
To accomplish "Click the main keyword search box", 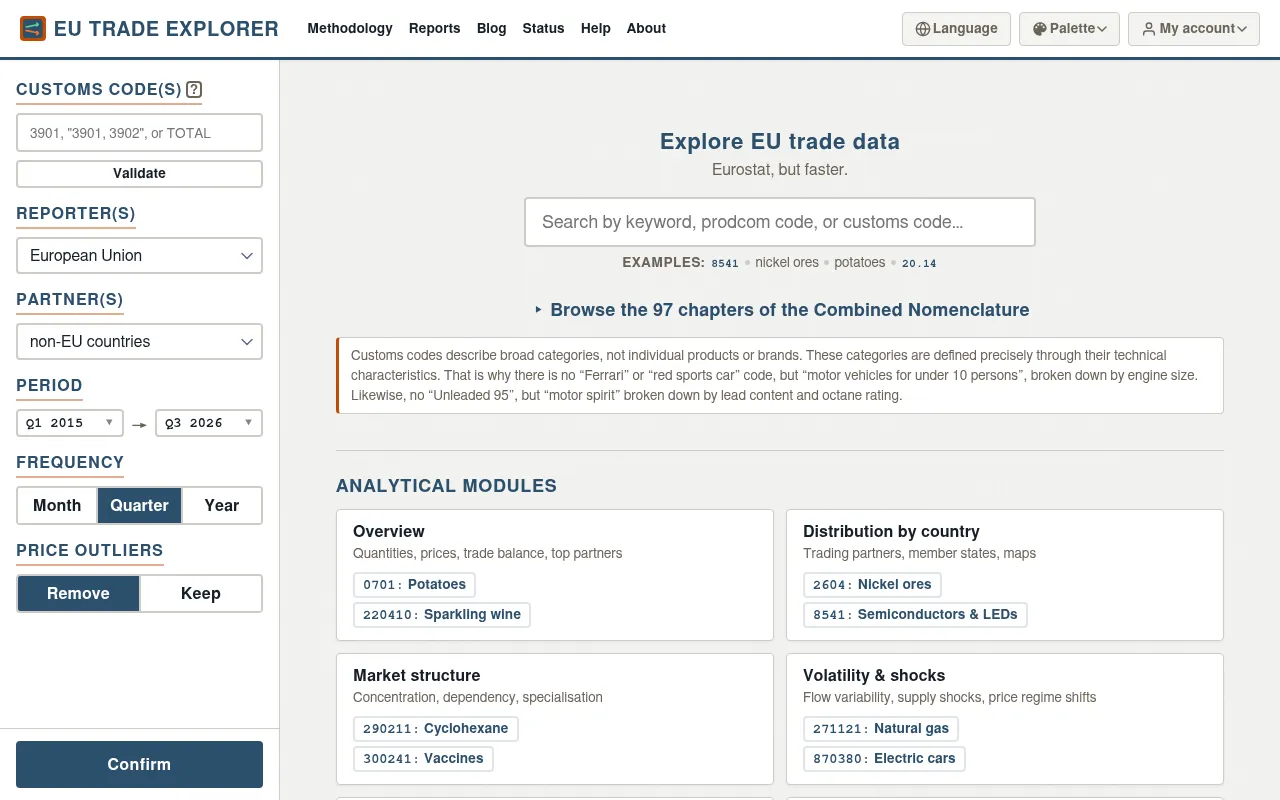I will 780,222.
